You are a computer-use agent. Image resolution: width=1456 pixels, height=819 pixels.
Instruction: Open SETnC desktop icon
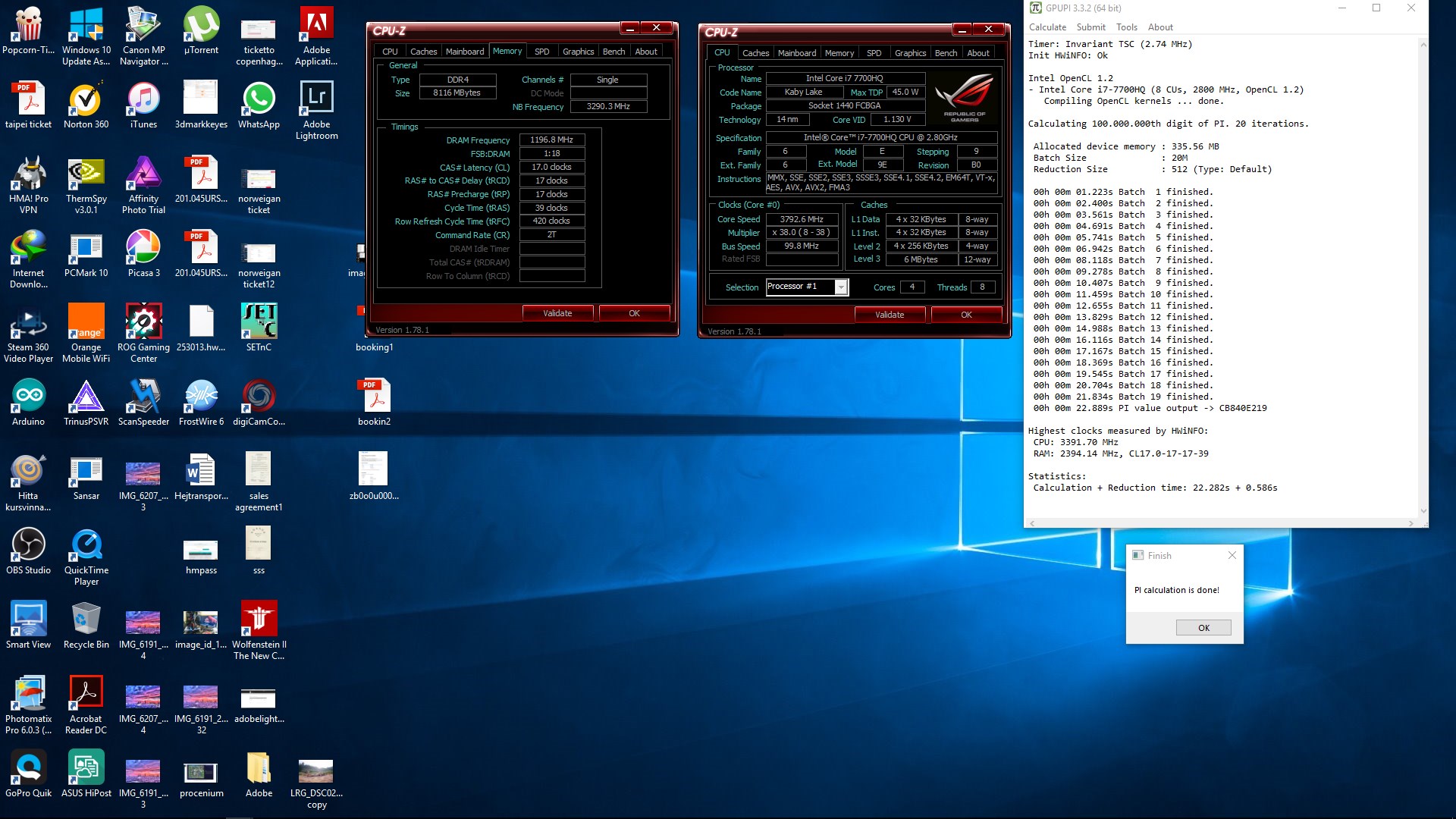pos(259,329)
